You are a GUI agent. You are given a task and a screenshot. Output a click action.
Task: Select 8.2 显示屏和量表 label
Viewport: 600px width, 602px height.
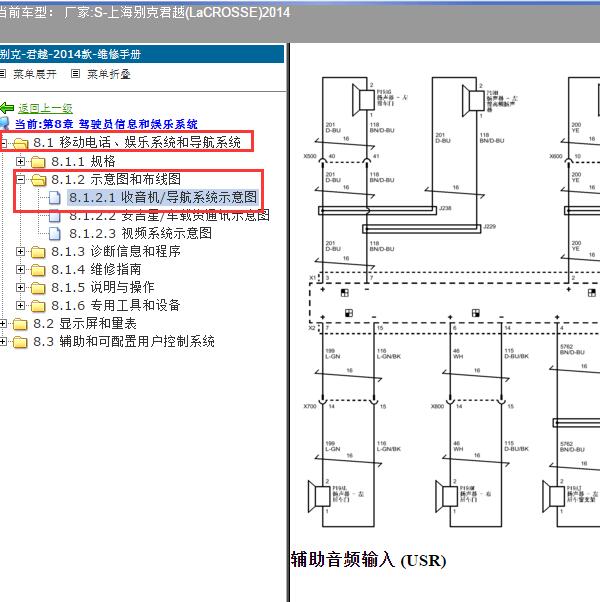(x=85, y=323)
